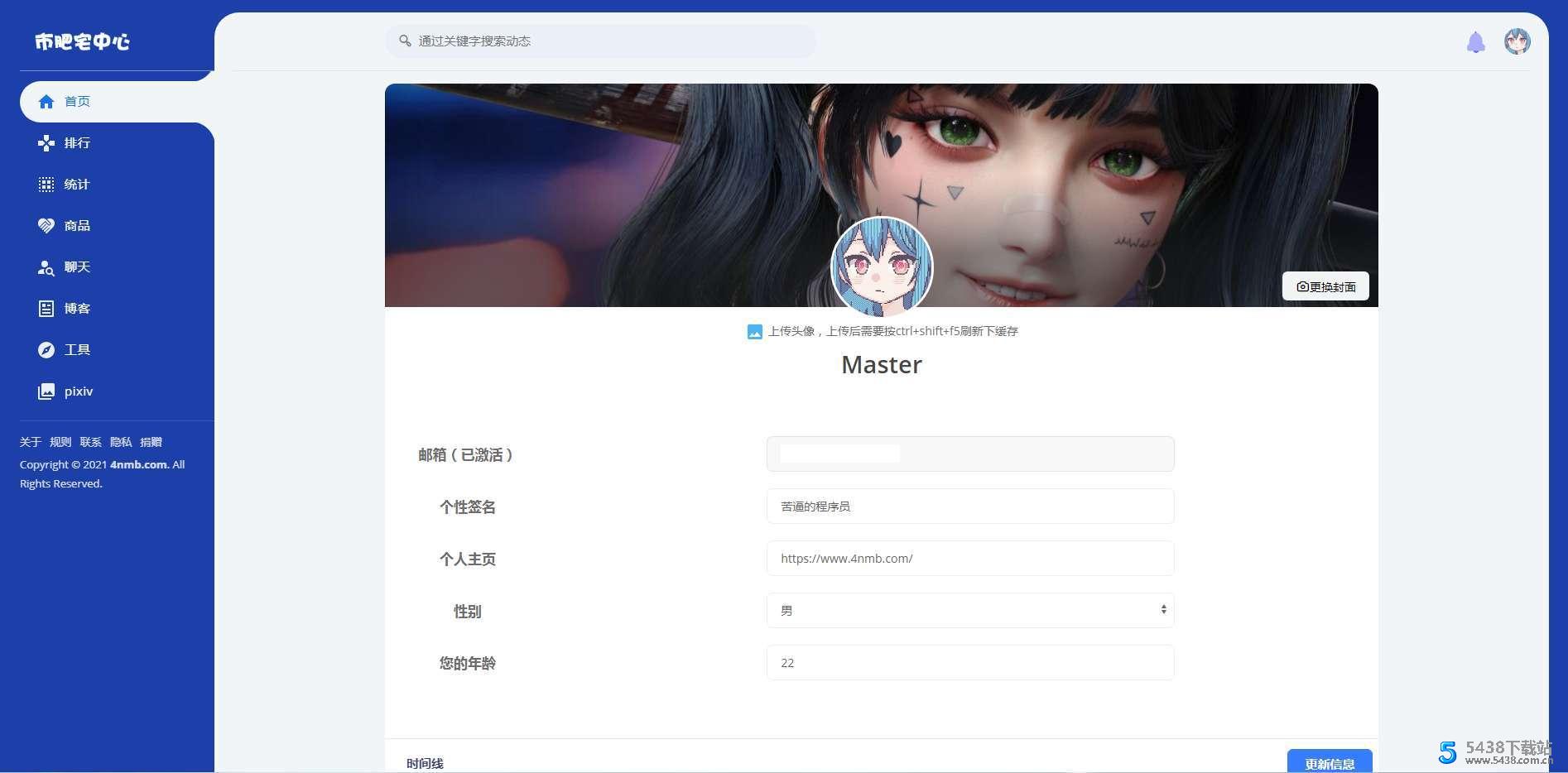This screenshot has width=1568, height=773.
Task: Open user avatar menu in top bar
Action: [1517, 41]
